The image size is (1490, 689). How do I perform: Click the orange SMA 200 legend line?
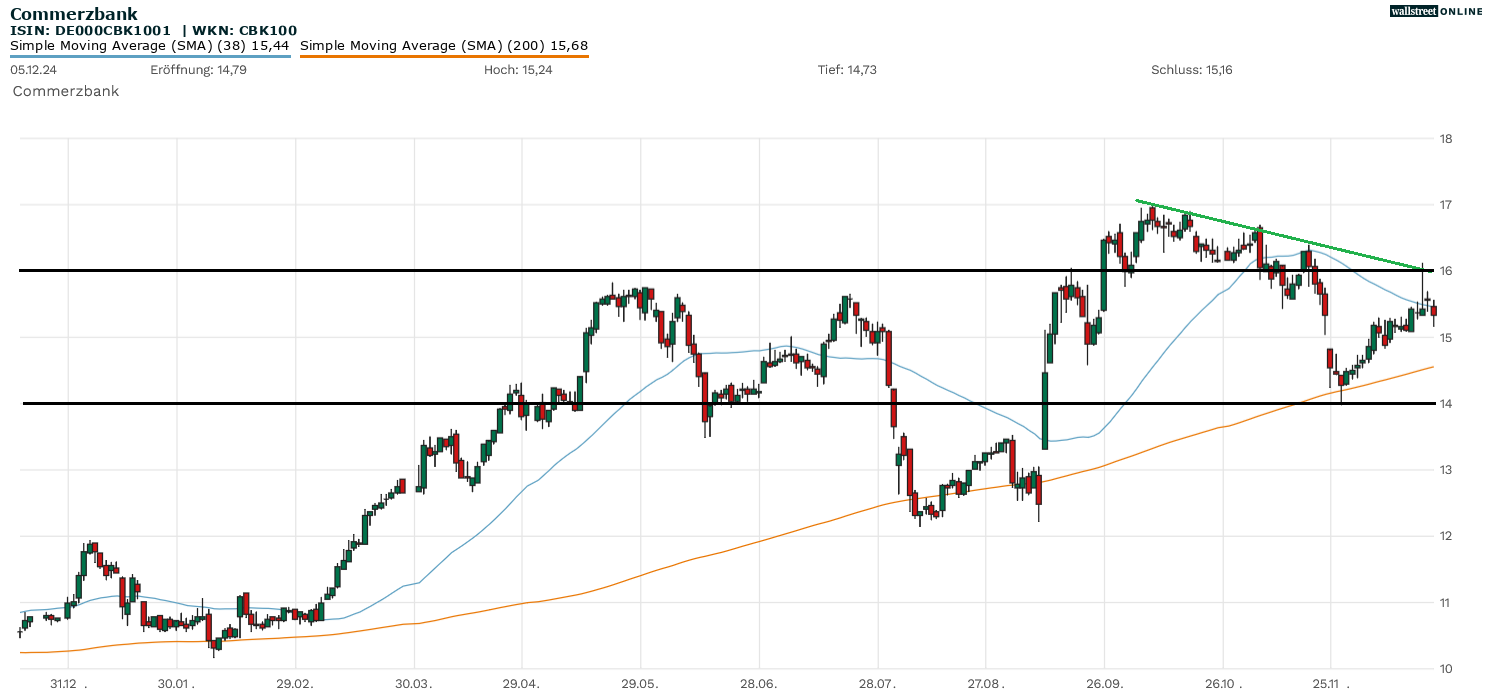click(444, 56)
